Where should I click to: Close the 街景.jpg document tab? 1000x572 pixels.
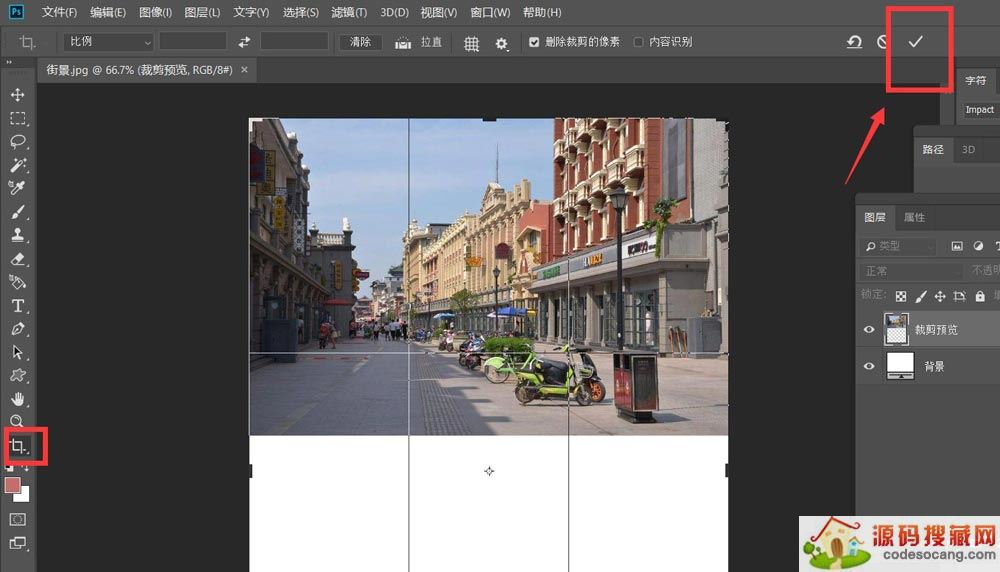click(x=244, y=70)
